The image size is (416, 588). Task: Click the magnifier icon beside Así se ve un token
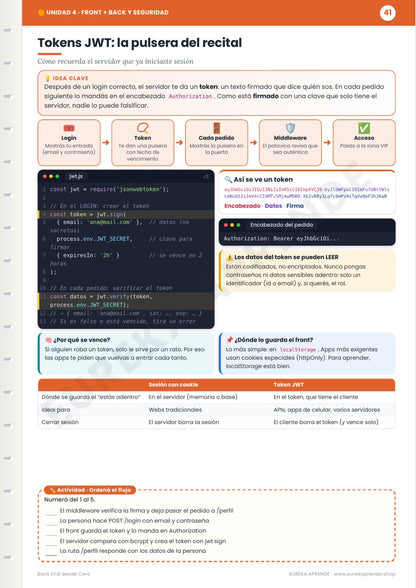pyautogui.click(x=228, y=179)
